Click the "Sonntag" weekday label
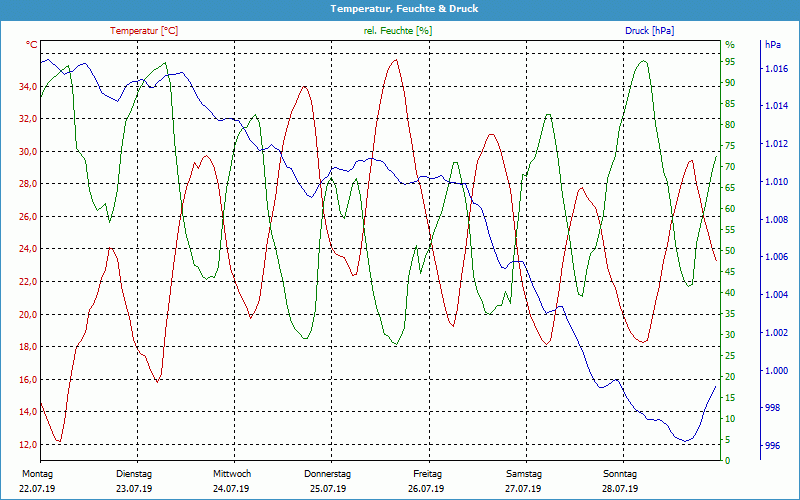Image resolution: width=800 pixels, height=500 pixels. pos(620,474)
